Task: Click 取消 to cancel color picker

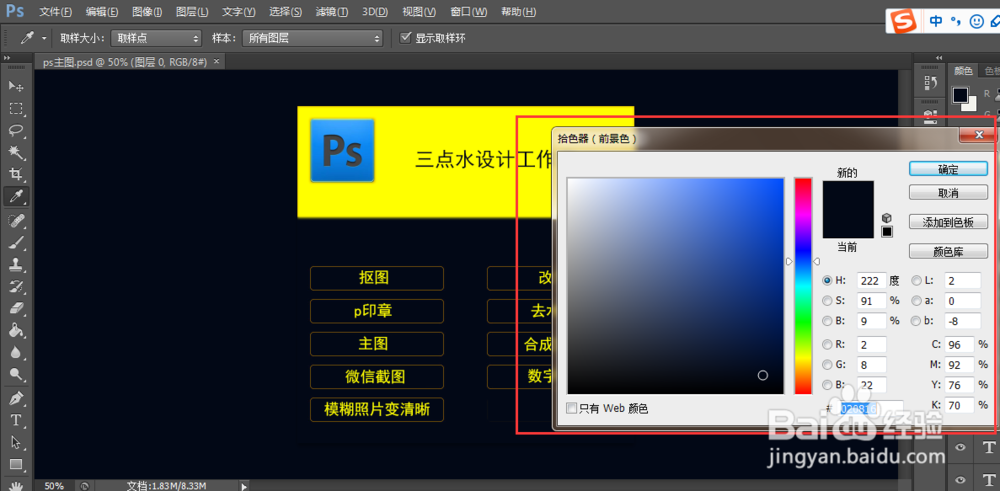Action: pos(948,193)
